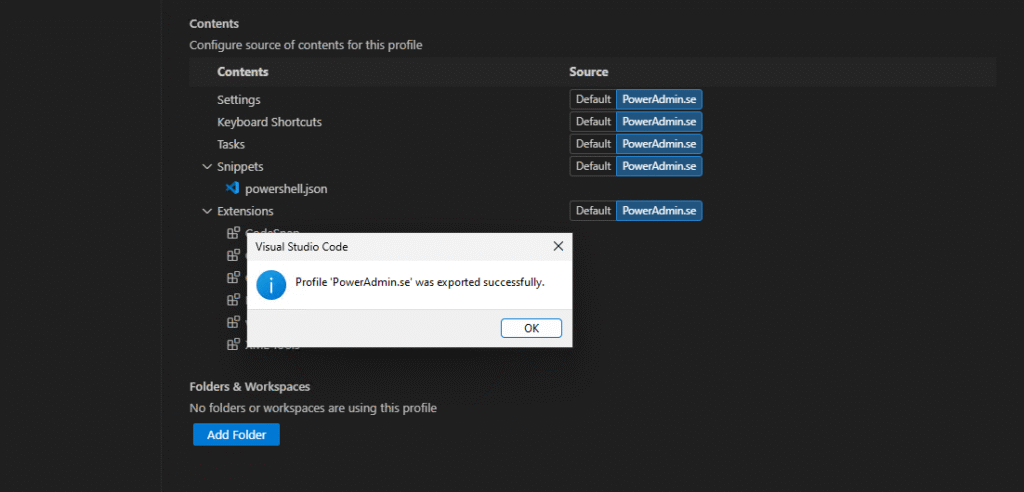This screenshot has width=1024, height=492.
Task: Set Keyboard Shortcuts source to Default
Action: pos(593,122)
